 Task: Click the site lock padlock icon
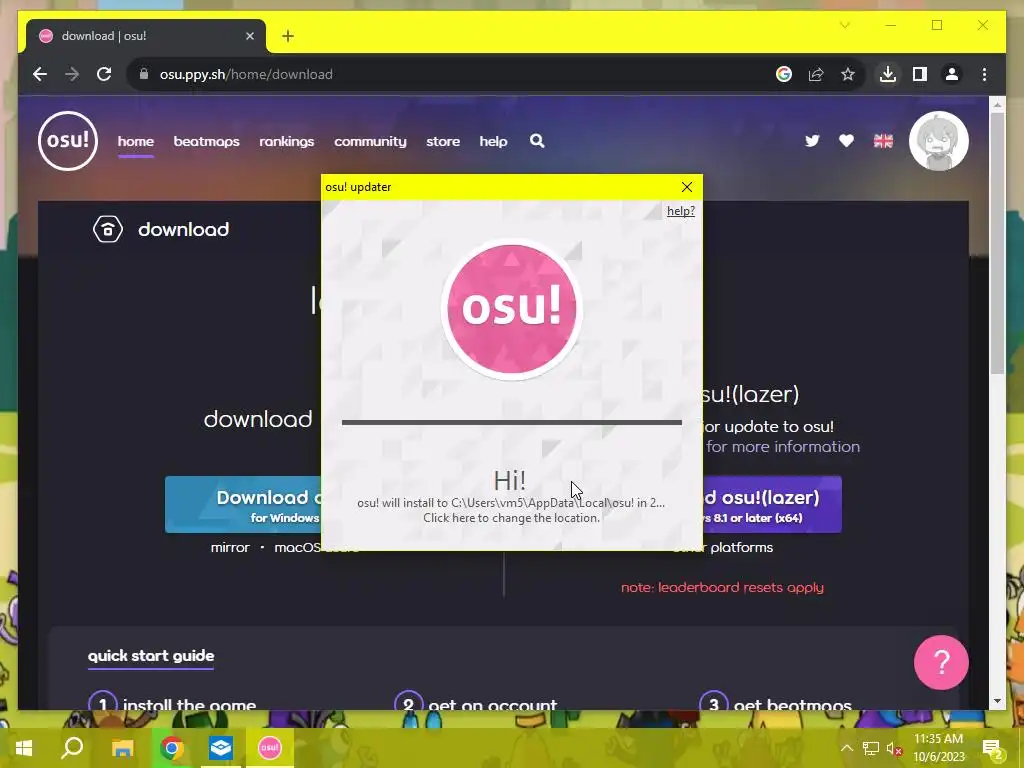pyautogui.click(x=144, y=74)
